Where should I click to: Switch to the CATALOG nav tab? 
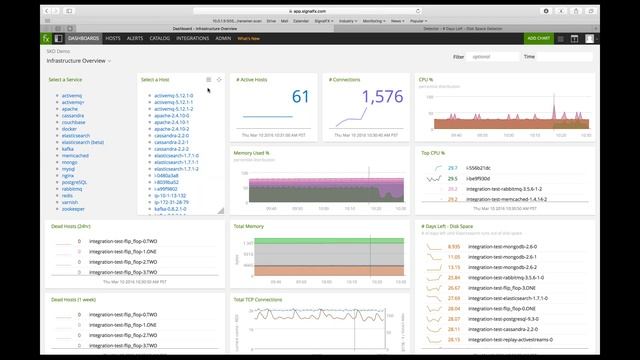pyautogui.click(x=160, y=38)
